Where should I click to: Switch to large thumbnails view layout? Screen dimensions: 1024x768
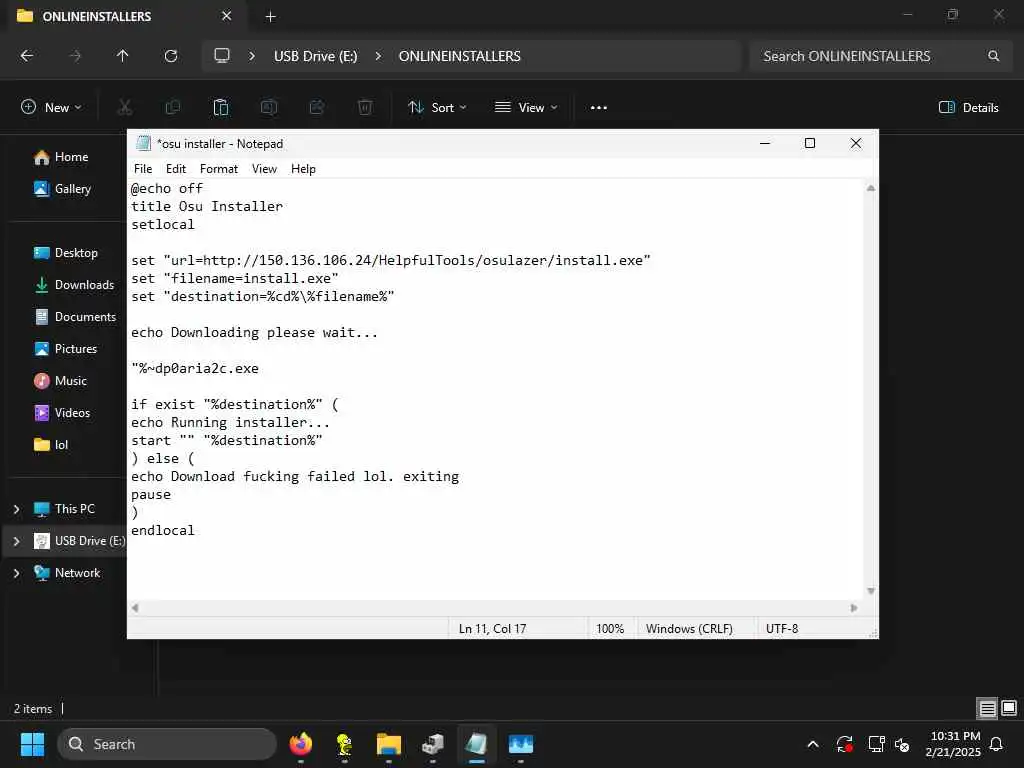[1009, 709]
